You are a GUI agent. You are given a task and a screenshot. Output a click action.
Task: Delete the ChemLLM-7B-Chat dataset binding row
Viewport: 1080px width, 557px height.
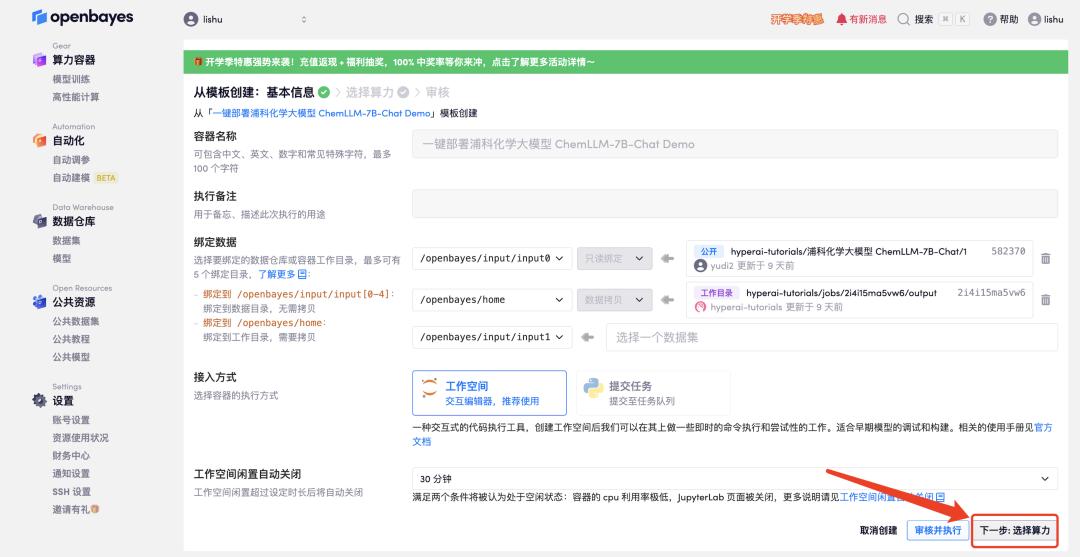pyautogui.click(x=1045, y=258)
